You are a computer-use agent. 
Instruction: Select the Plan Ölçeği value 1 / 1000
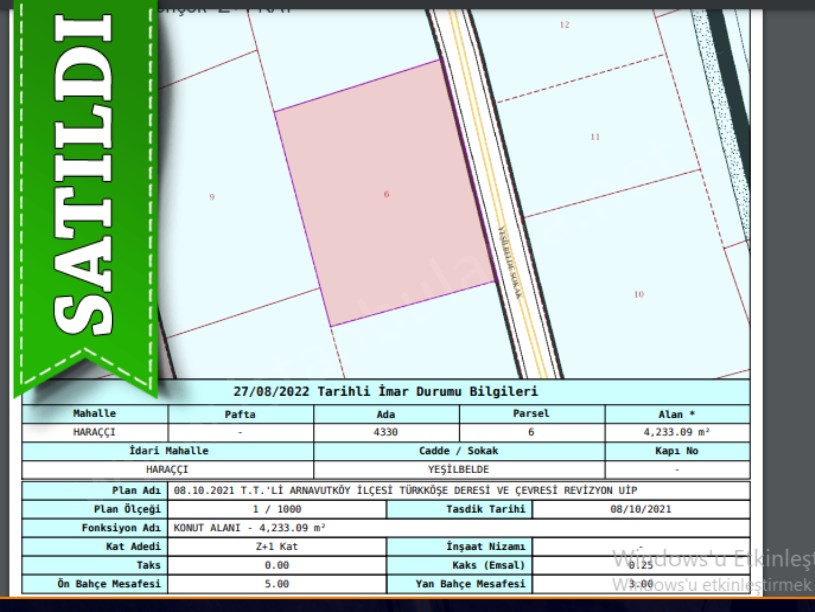(277, 509)
